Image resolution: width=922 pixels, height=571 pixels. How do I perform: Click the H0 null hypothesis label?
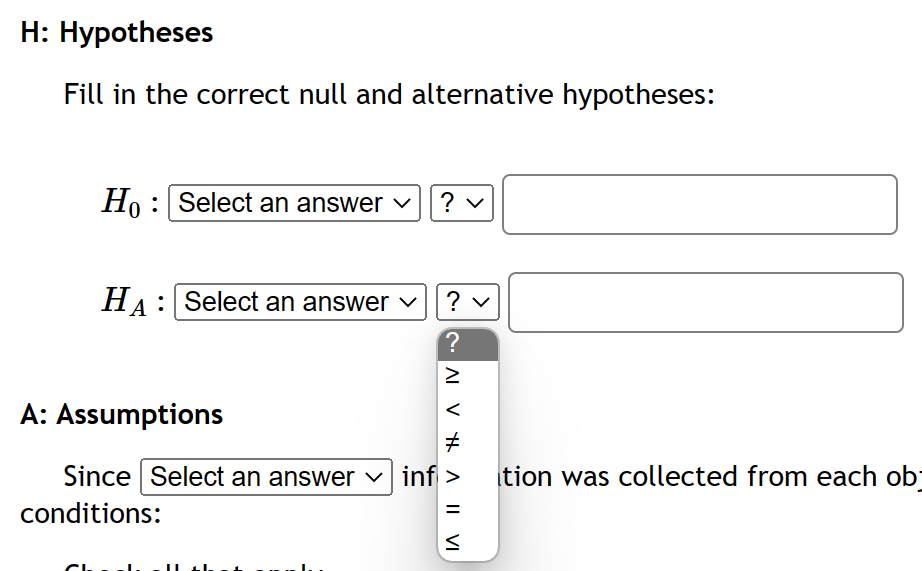(123, 203)
